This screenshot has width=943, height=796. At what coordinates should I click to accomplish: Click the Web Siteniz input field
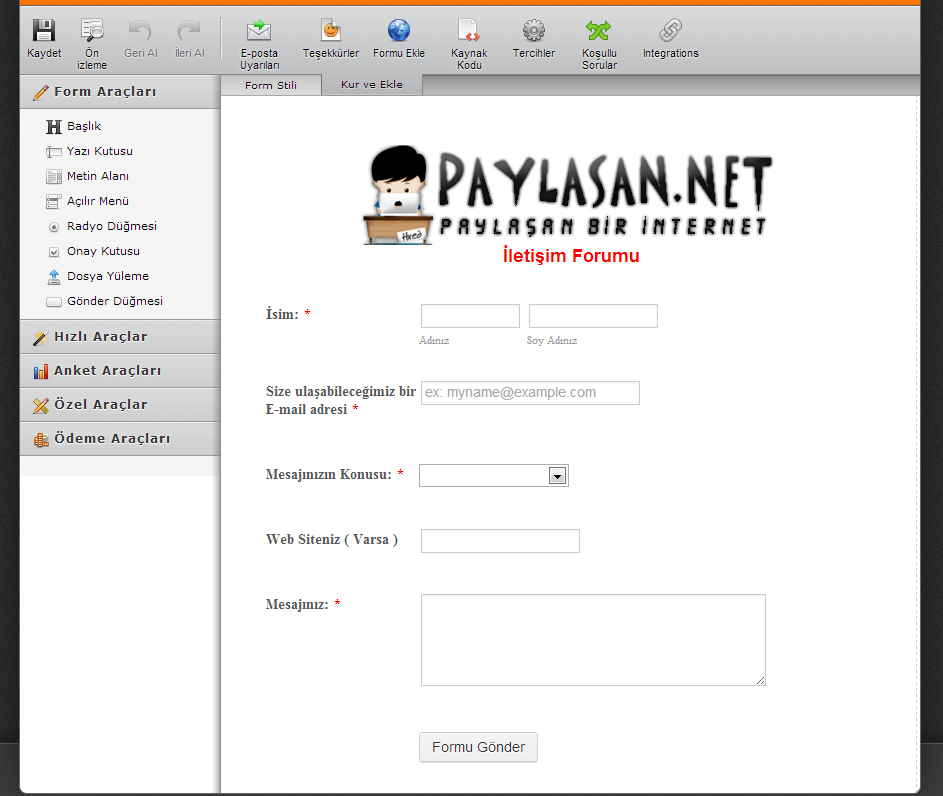pos(500,540)
